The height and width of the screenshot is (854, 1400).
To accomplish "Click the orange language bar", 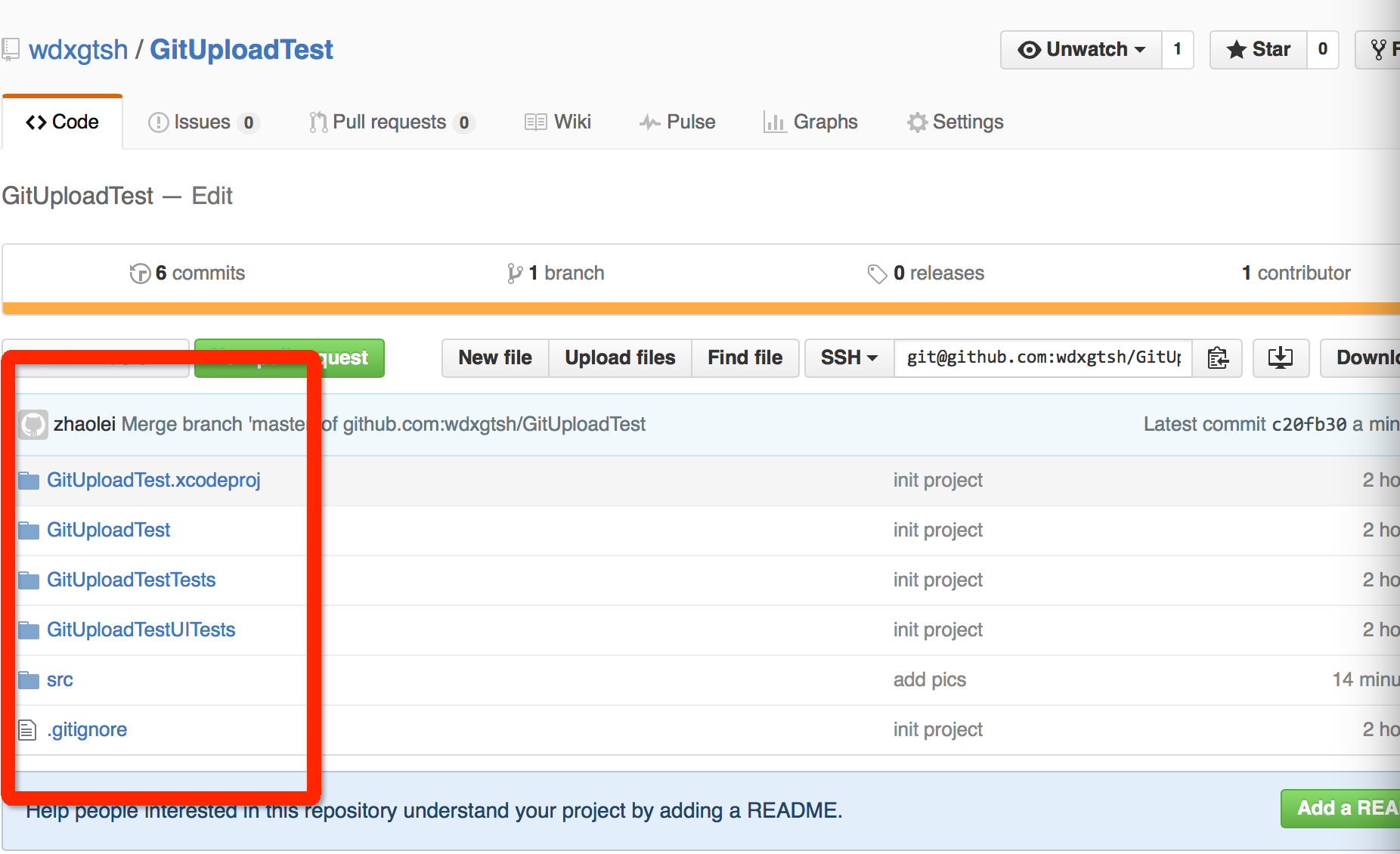I will pyautogui.click(x=701, y=308).
